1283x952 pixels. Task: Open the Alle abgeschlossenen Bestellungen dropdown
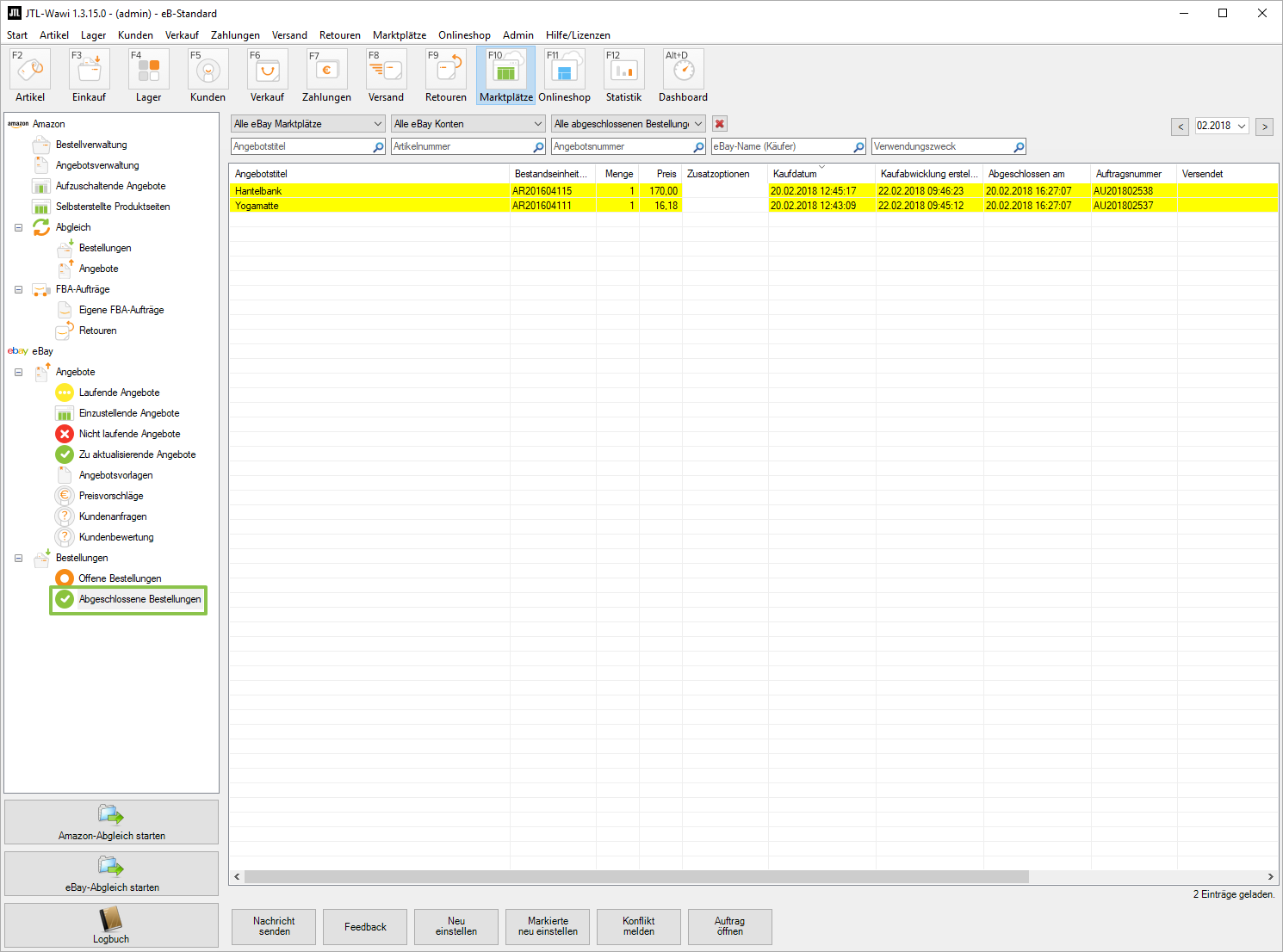point(629,124)
